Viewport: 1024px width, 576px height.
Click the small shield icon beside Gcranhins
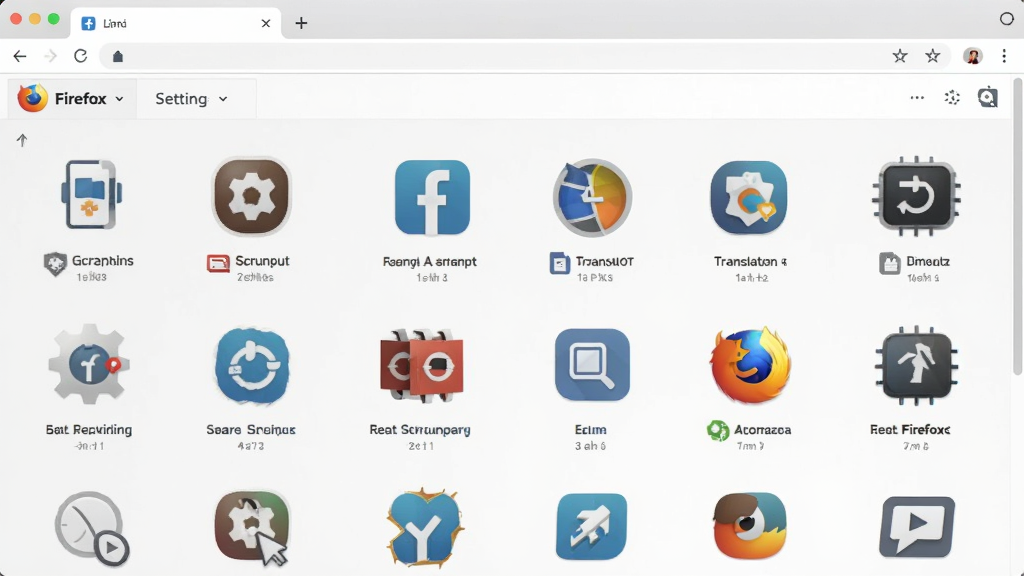pos(55,264)
